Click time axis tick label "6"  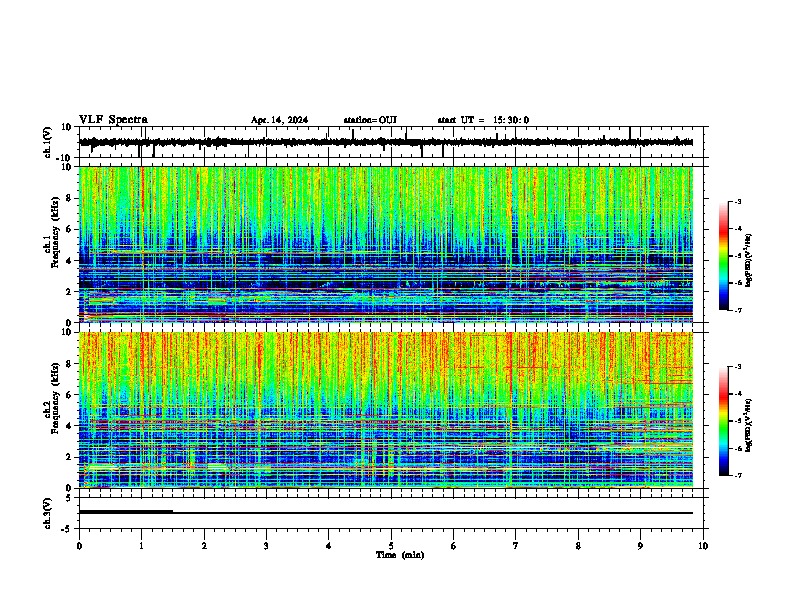454,546
